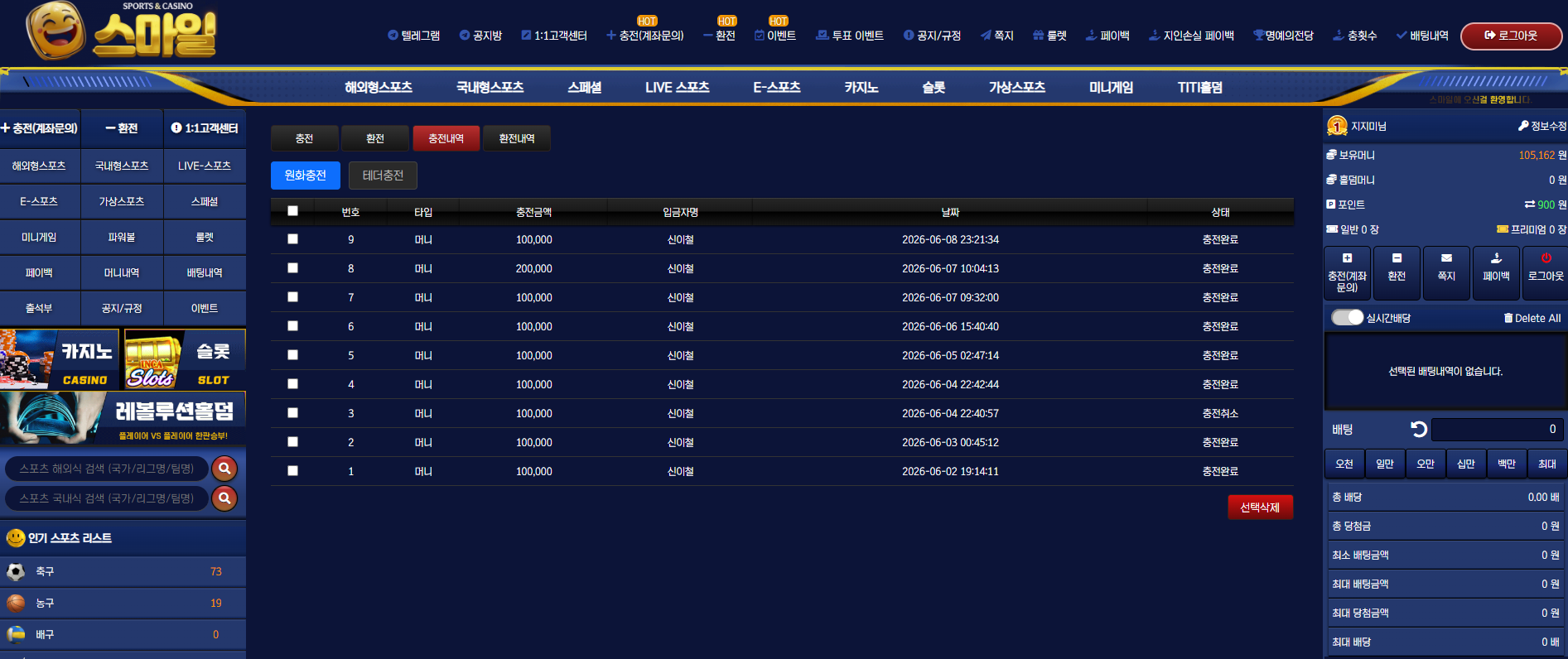1568x659 pixels.
Task: Select the 테더충전 tab
Action: (x=383, y=176)
